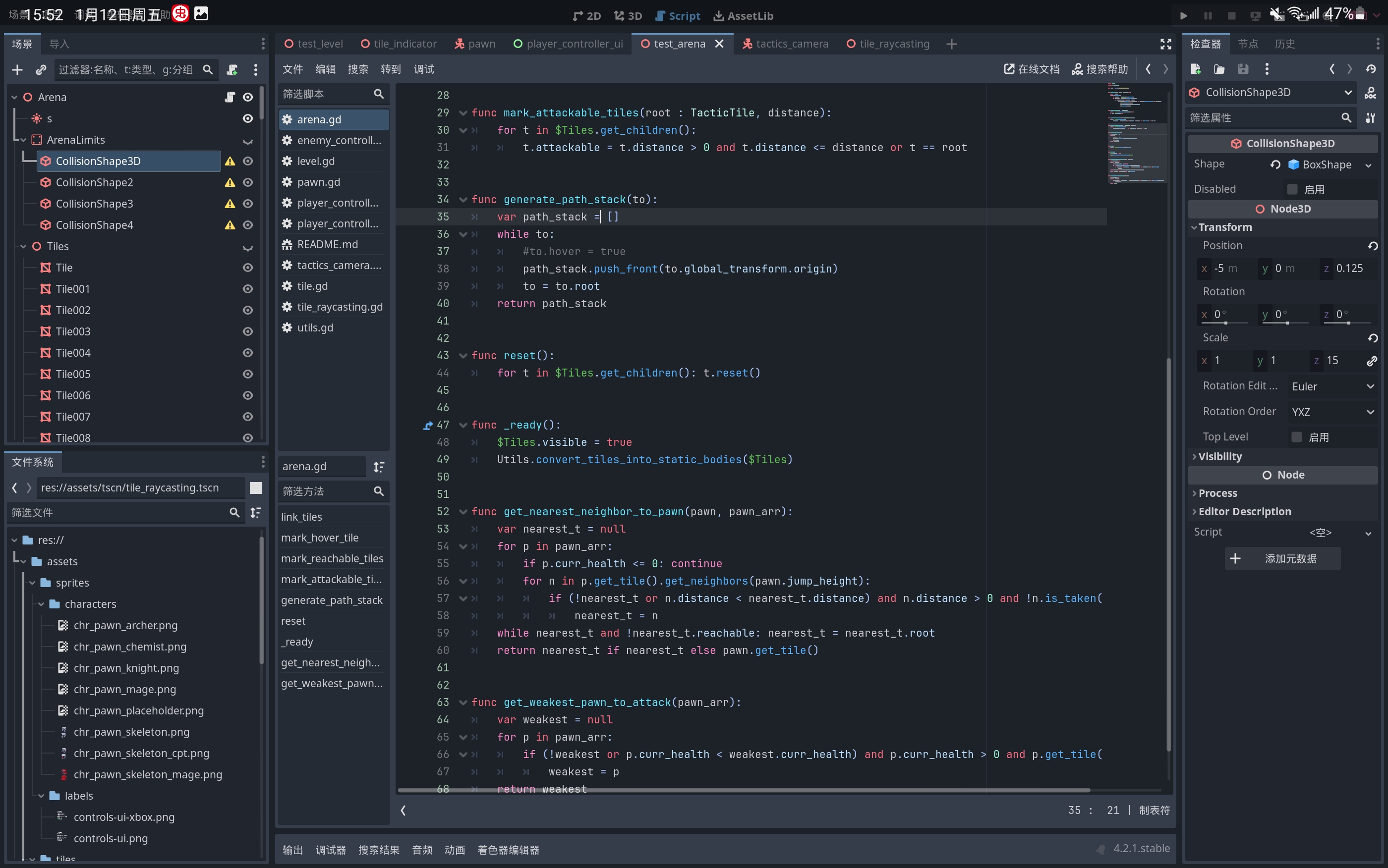Switch to the tactics_camera tab
Viewport: 1388px width, 868px height.
pyautogui.click(x=785, y=44)
